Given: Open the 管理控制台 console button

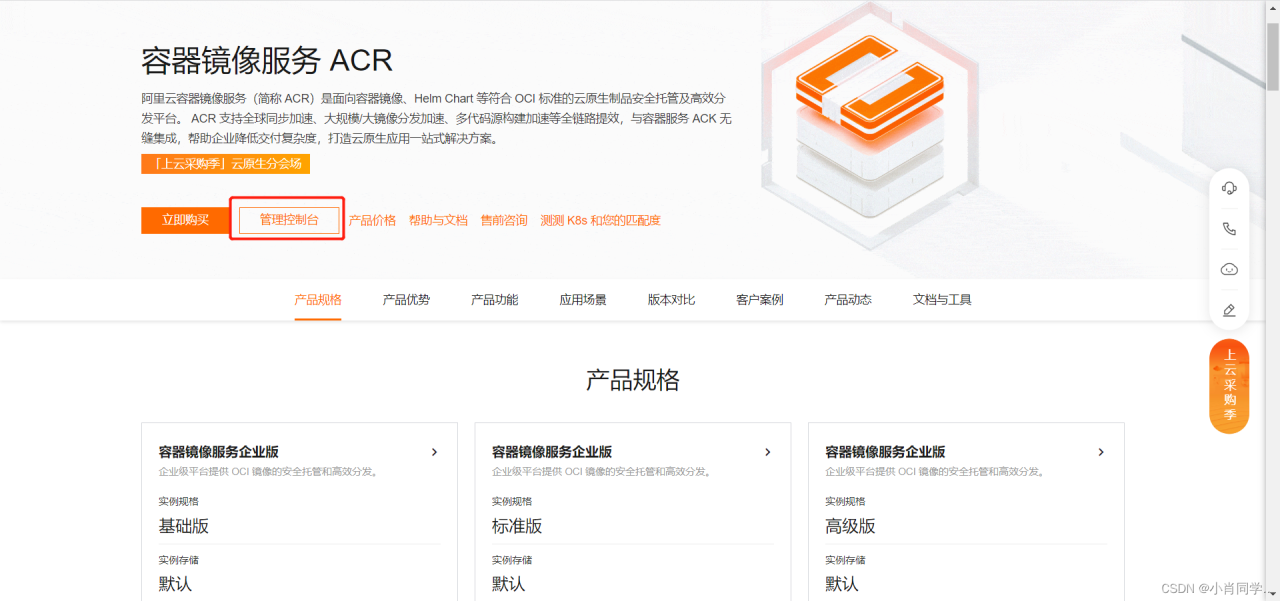Looking at the screenshot, I should pos(287,219).
